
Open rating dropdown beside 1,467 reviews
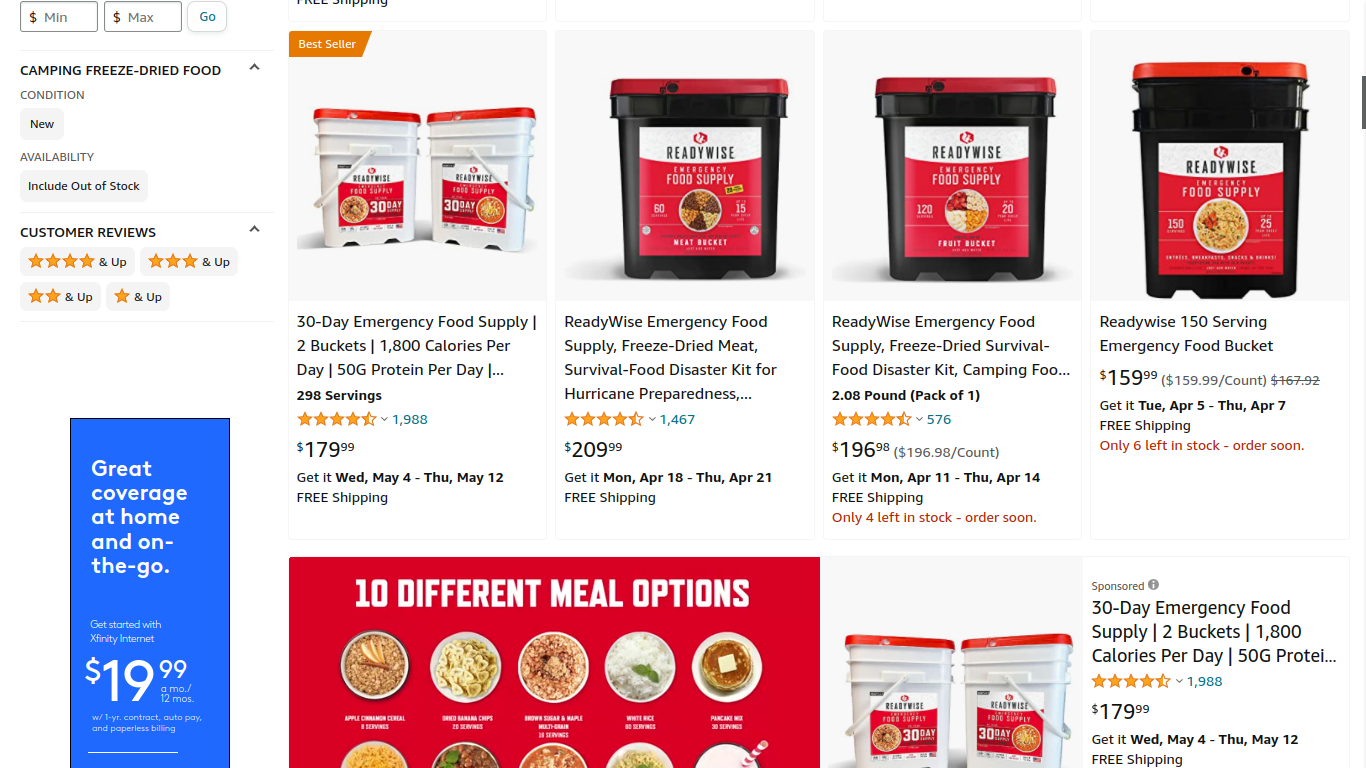[x=652, y=420]
